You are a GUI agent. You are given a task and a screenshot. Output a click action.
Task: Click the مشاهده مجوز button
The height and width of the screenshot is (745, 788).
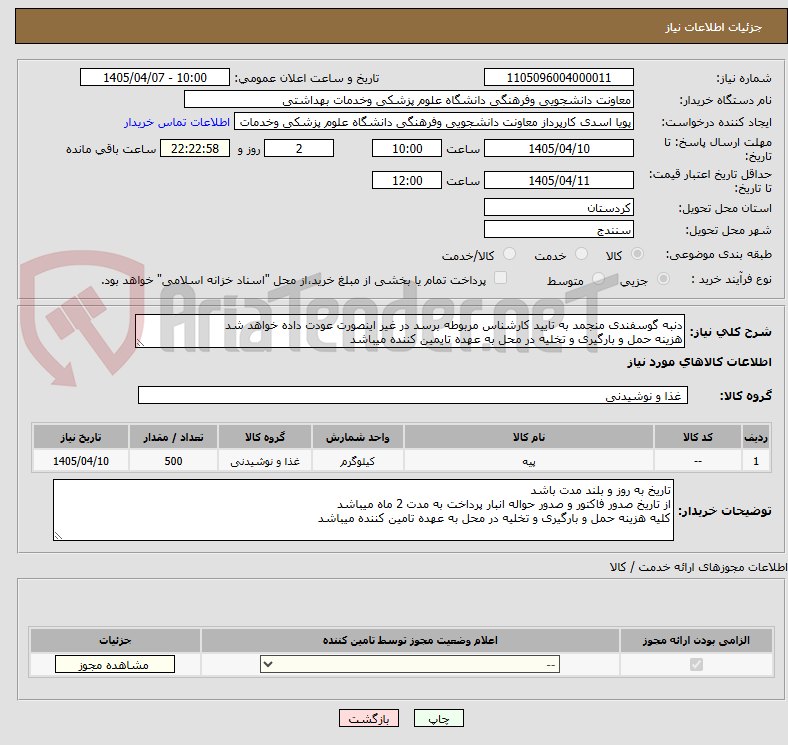pyautogui.click(x=115, y=665)
